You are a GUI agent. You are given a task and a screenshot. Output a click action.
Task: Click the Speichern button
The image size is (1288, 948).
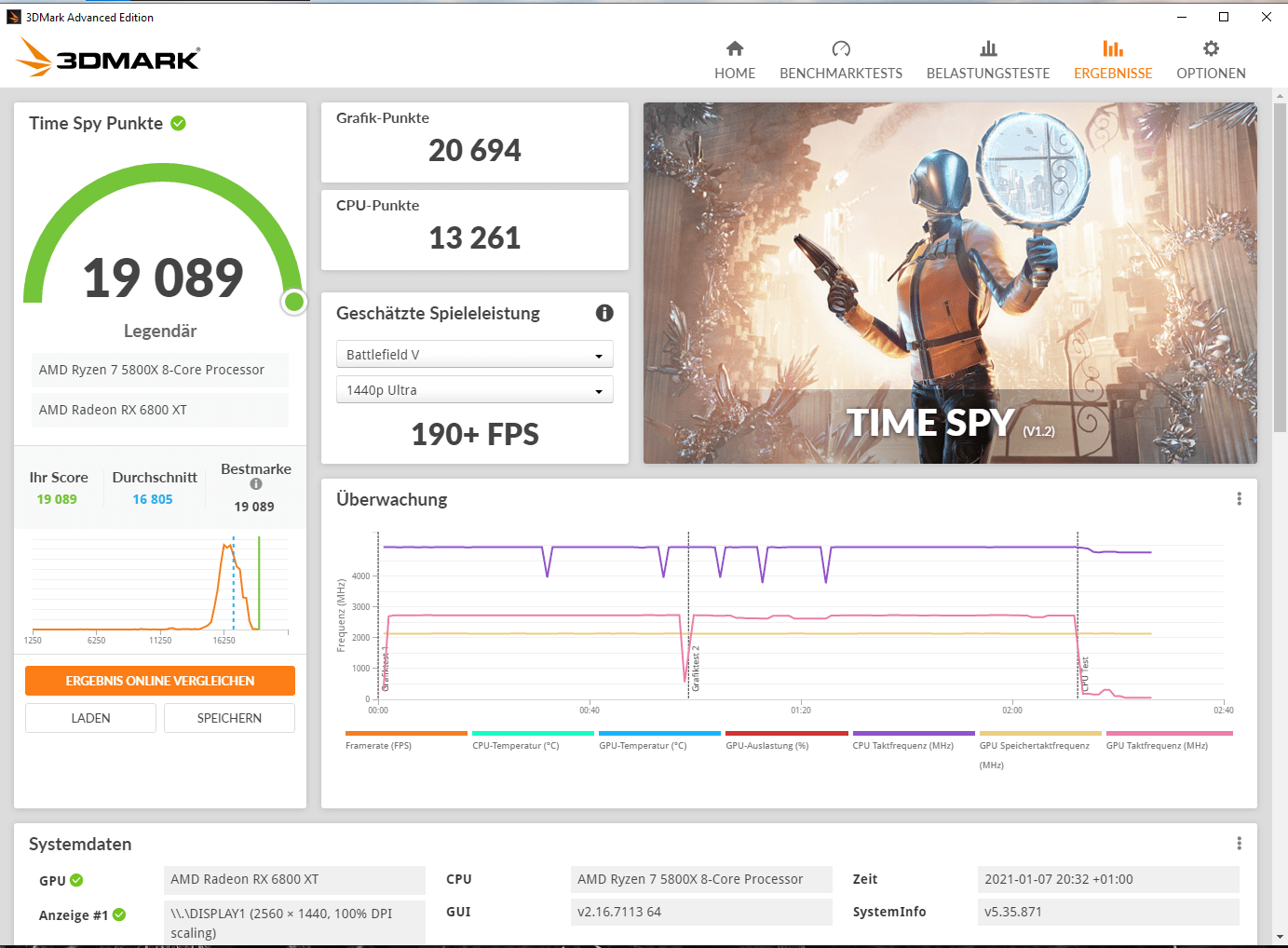pos(229,718)
